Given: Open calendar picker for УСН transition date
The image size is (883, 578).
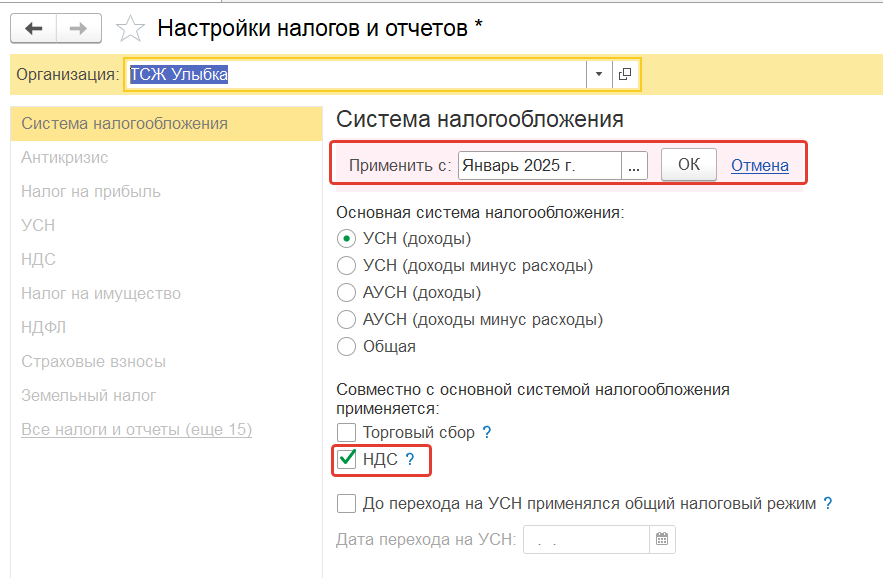Looking at the screenshot, I should pyautogui.click(x=662, y=540).
